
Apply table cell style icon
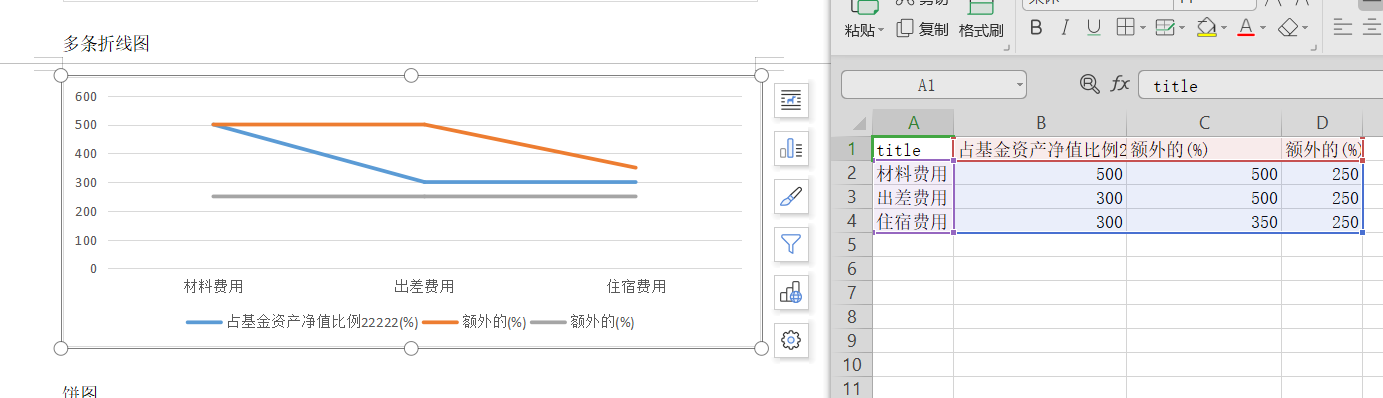(x=1164, y=28)
